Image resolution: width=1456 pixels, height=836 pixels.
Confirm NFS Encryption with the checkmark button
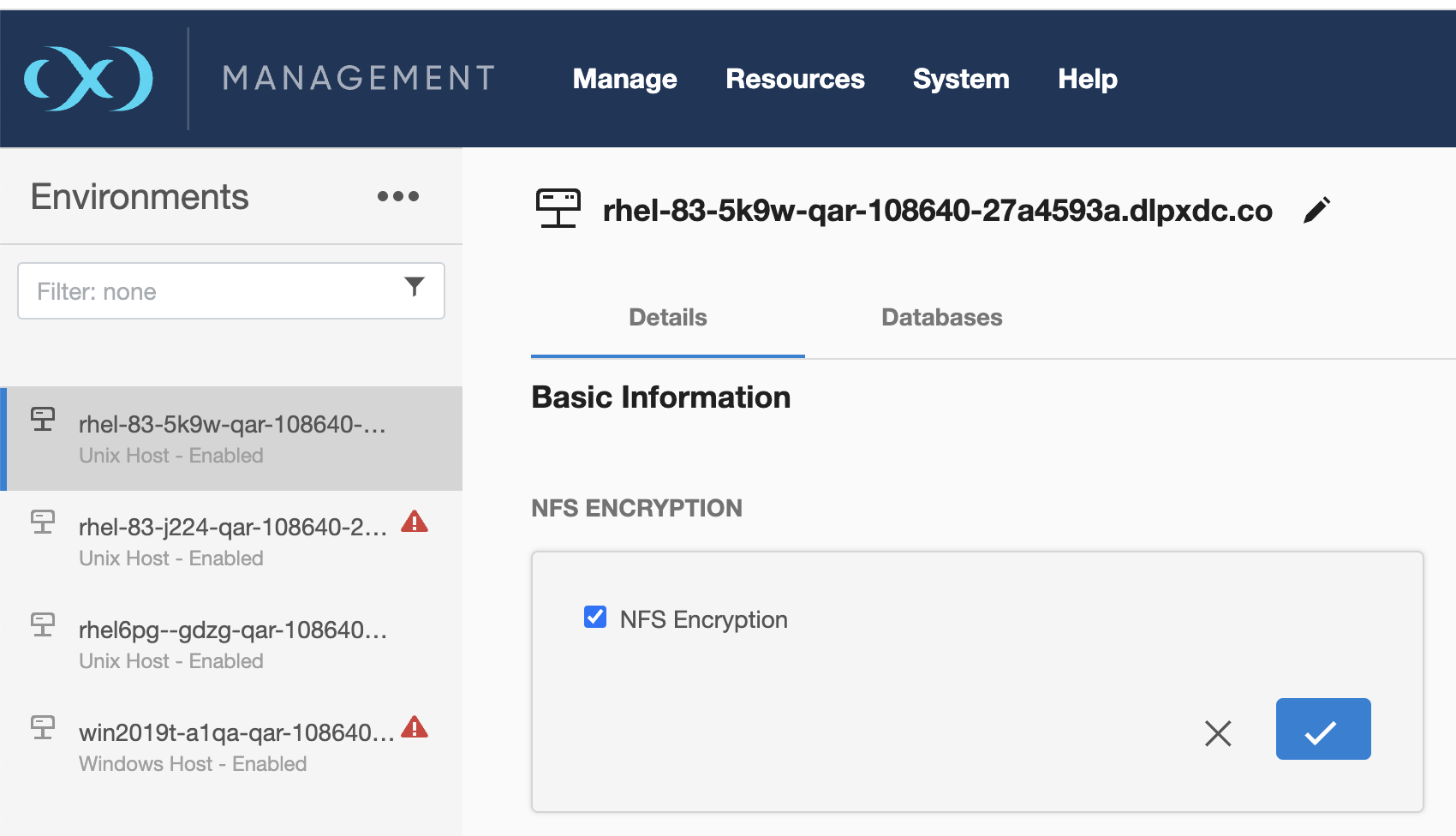pyautogui.click(x=1322, y=729)
